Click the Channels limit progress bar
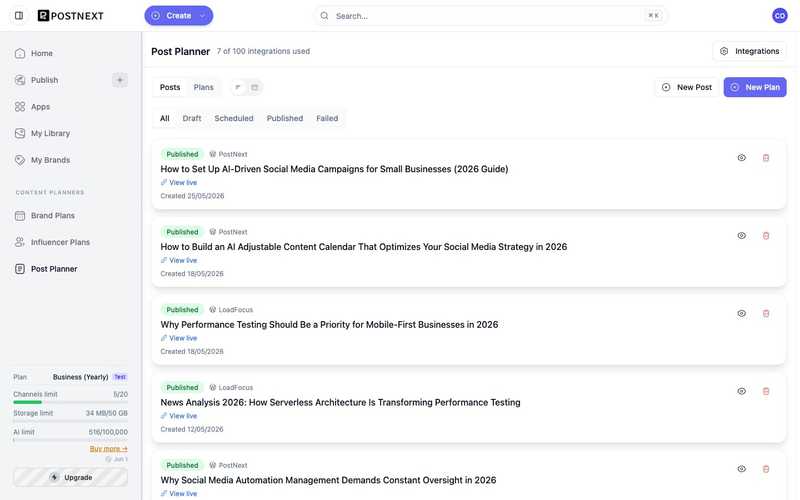The height and width of the screenshot is (500, 800). click(x=70, y=403)
